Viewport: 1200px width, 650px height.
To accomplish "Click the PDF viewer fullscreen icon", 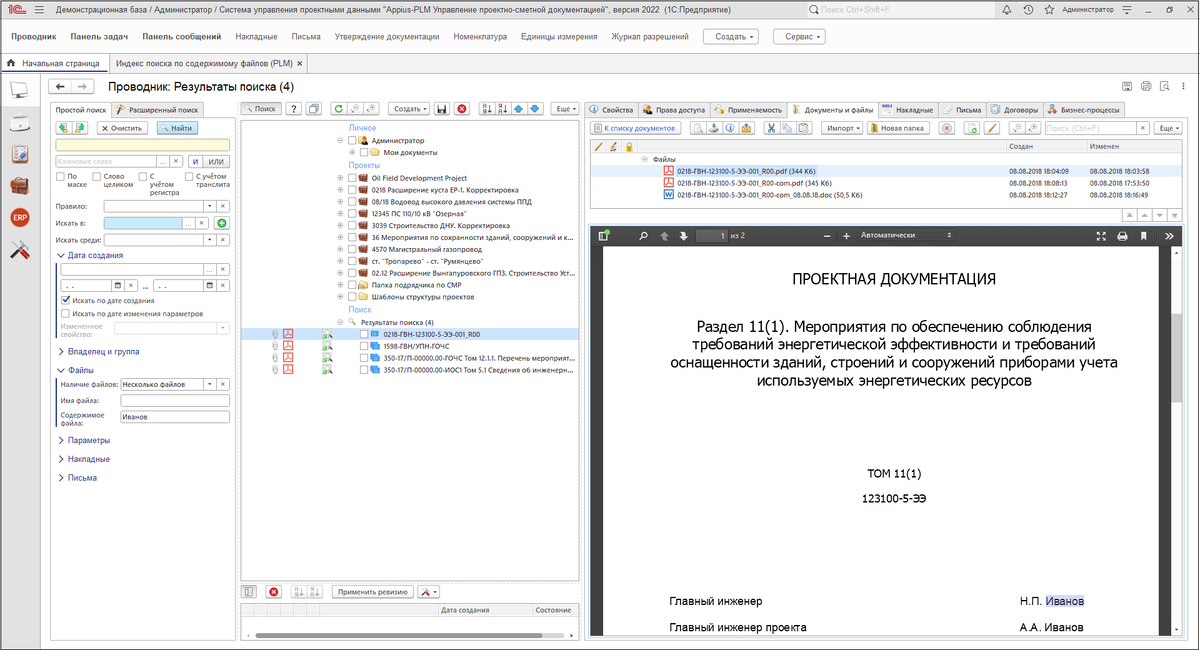I will pos(1101,236).
